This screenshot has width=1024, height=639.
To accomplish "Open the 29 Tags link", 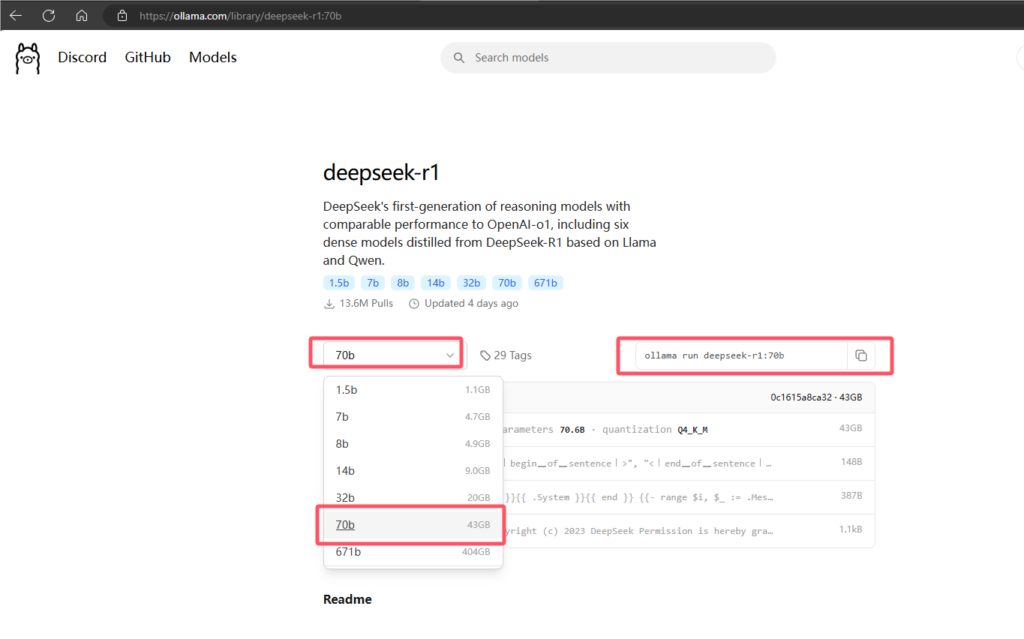I will pyautogui.click(x=506, y=355).
